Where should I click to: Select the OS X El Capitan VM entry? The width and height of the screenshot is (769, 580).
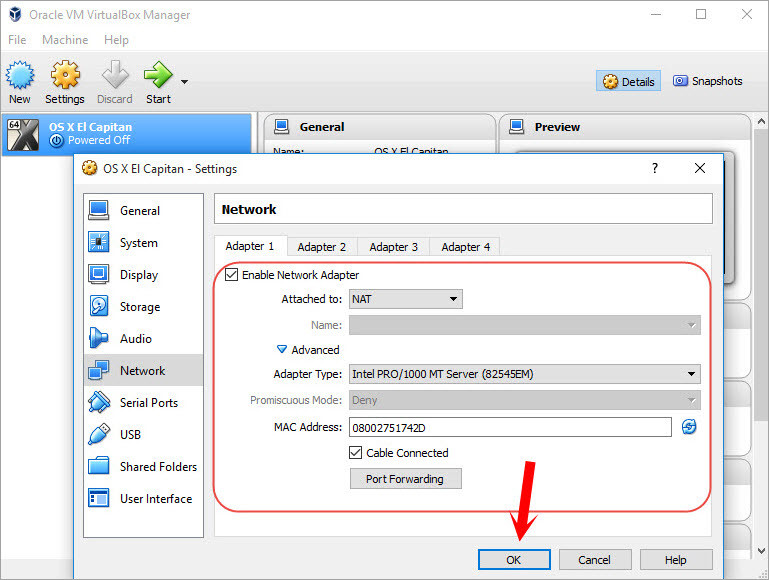pyautogui.click(x=127, y=134)
